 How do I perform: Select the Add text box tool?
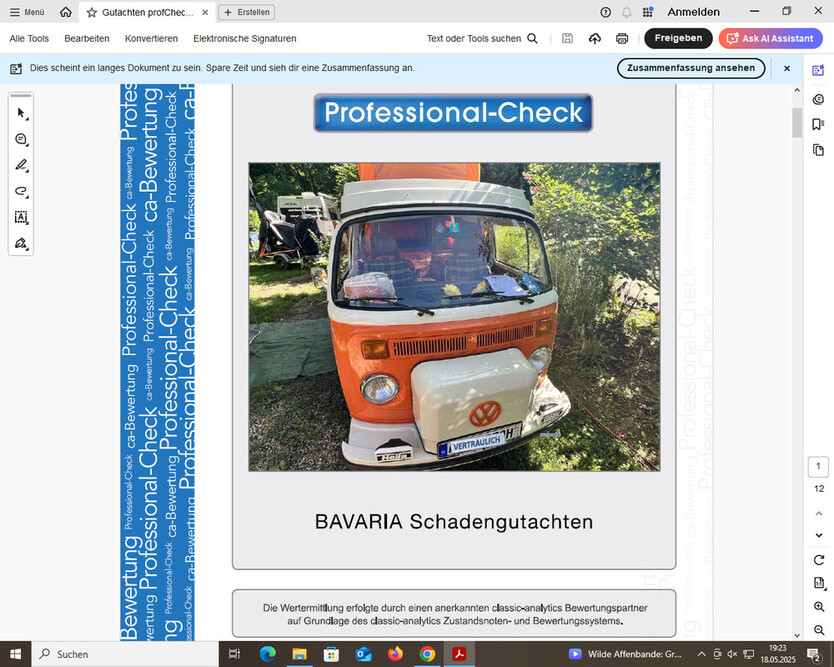coord(21,217)
